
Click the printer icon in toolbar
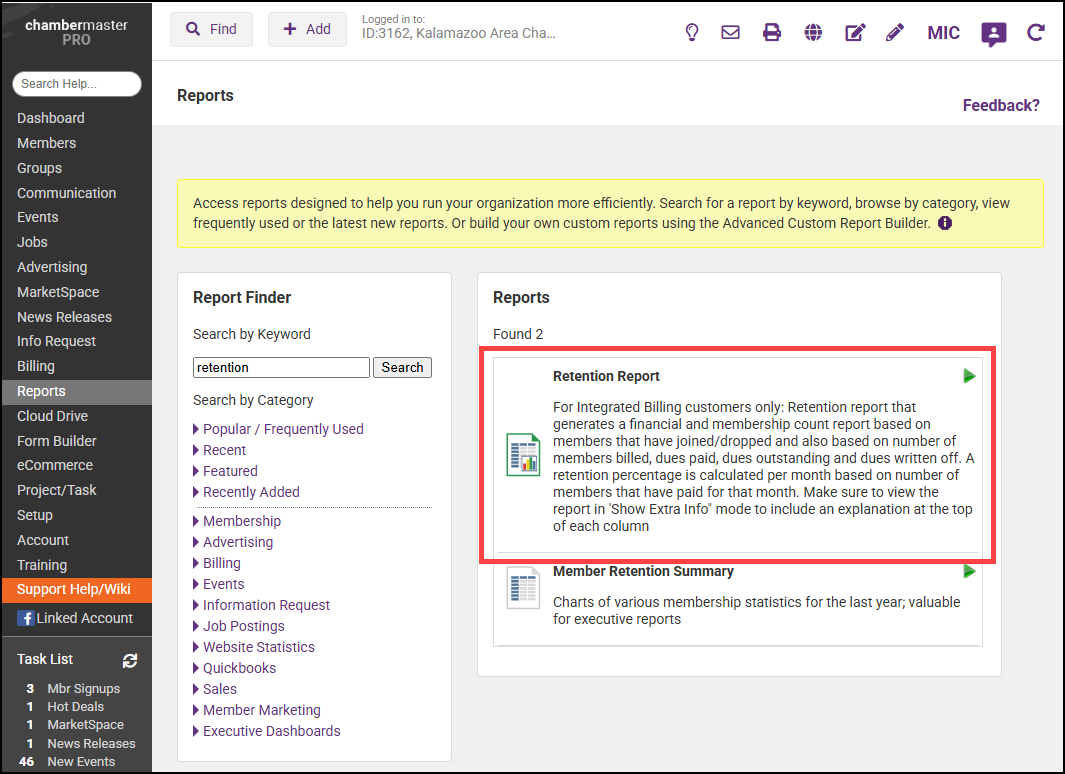pyautogui.click(x=772, y=32)
